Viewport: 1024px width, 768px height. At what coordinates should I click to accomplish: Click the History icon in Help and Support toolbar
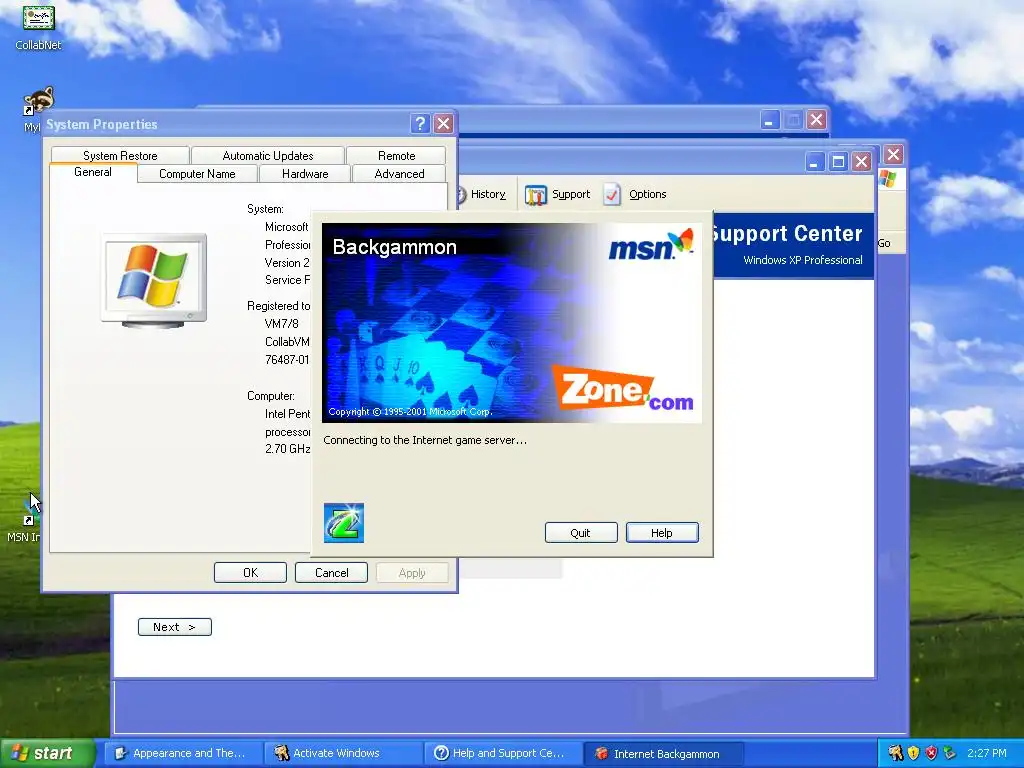460,195
